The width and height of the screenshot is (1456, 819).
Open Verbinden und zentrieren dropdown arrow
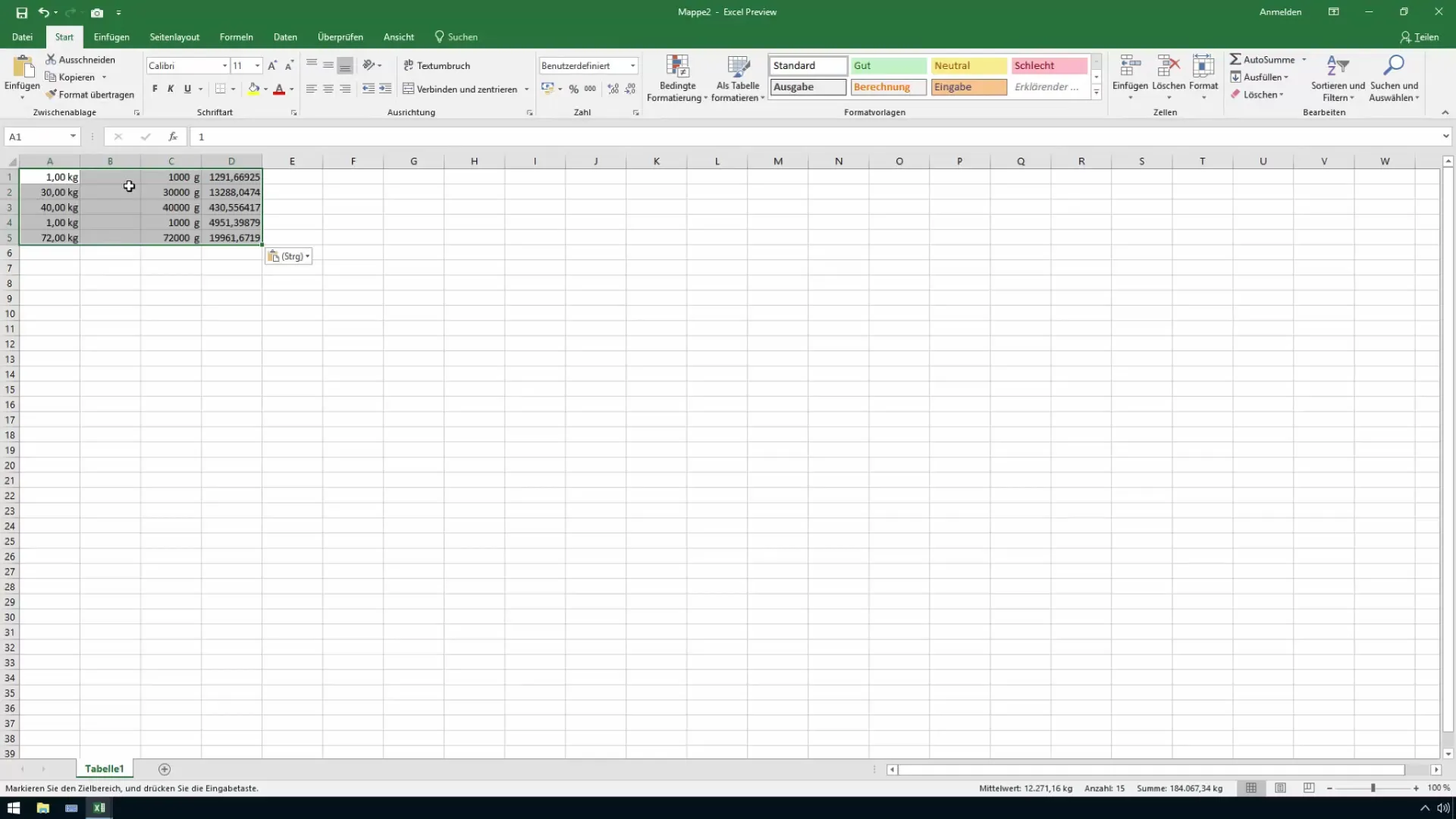(526, 89)
